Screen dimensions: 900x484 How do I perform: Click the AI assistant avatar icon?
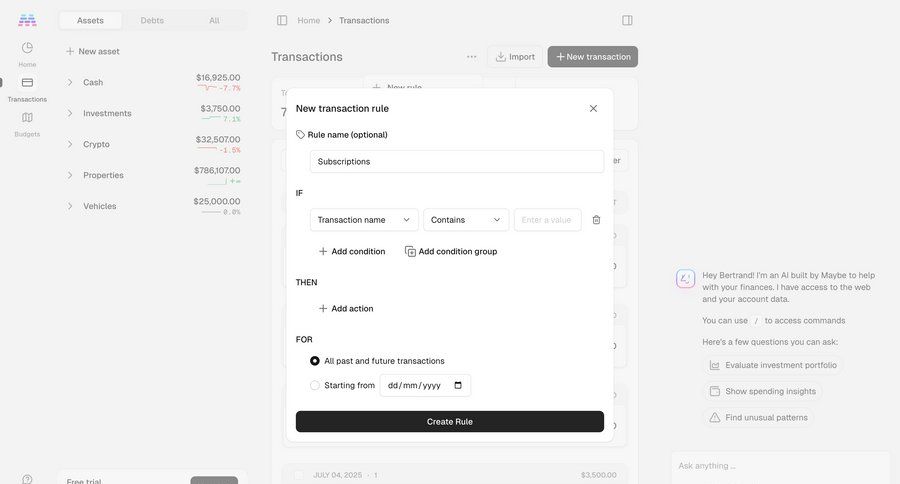(x=685, y=279)
